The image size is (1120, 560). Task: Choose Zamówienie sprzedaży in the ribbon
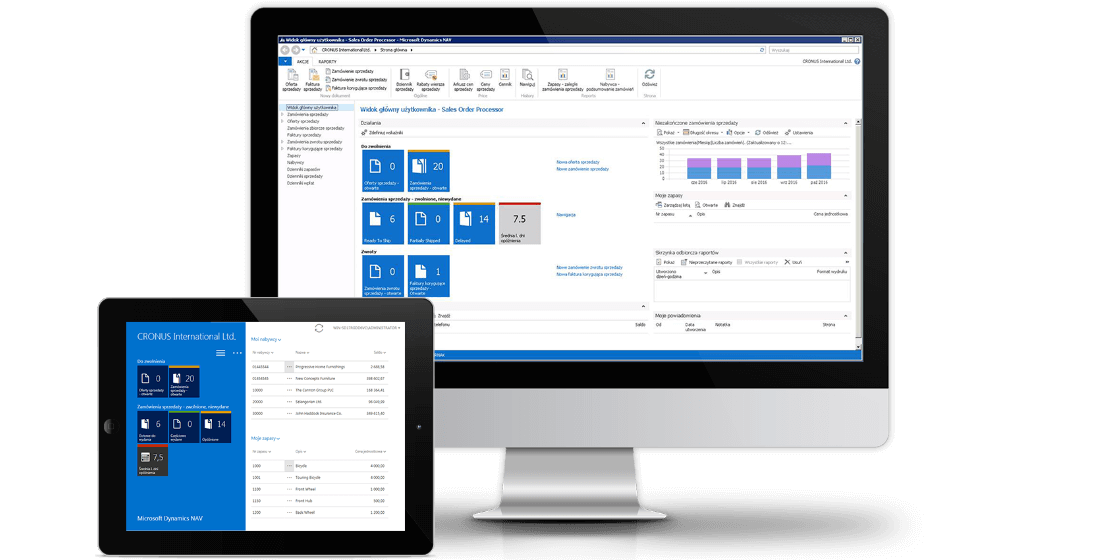click(x=354, y=71)
